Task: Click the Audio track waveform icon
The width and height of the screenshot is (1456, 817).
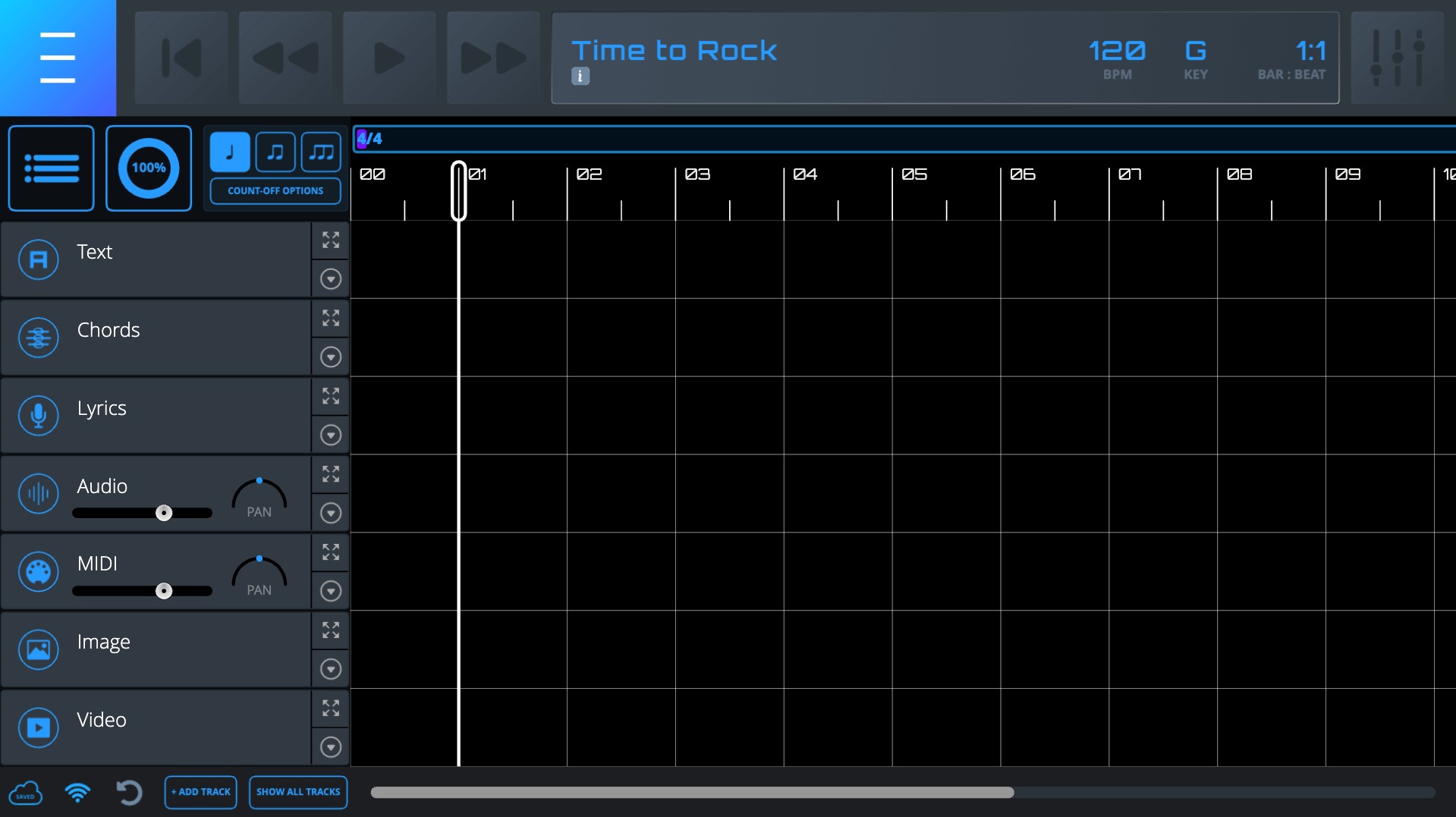Action: click(x=38, y=494)
